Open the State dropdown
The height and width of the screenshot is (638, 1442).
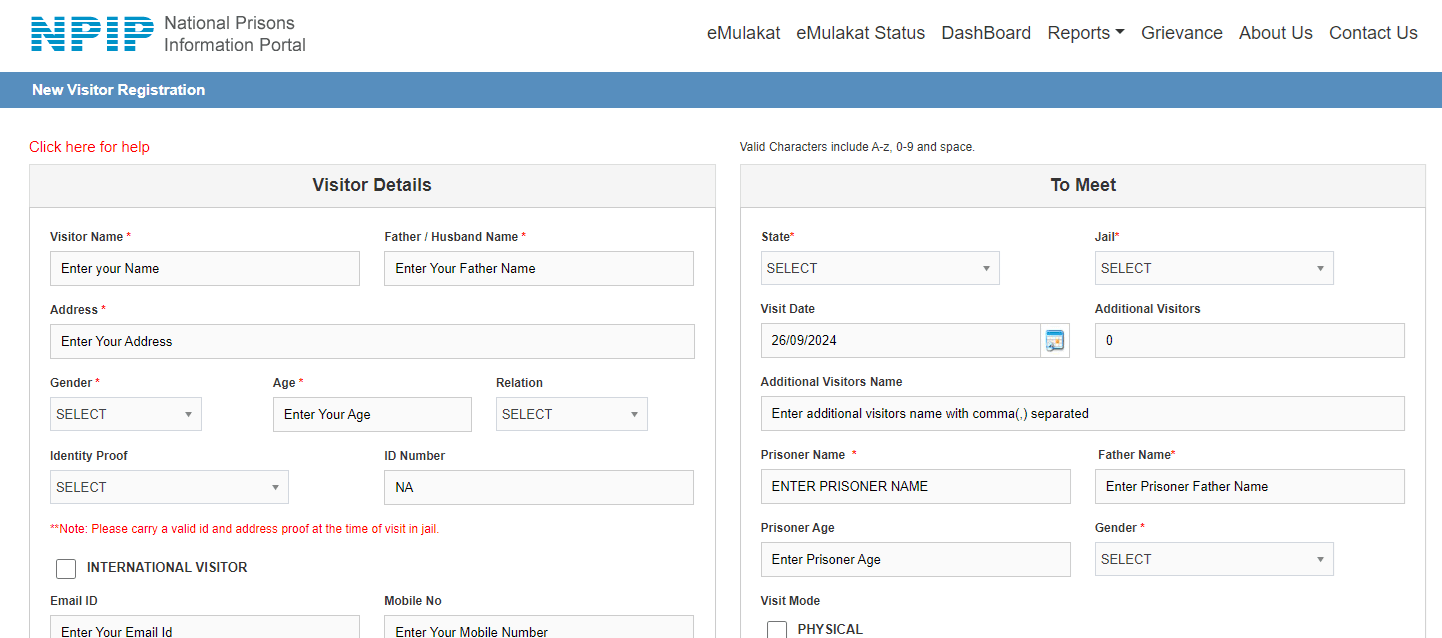(879, 268)
